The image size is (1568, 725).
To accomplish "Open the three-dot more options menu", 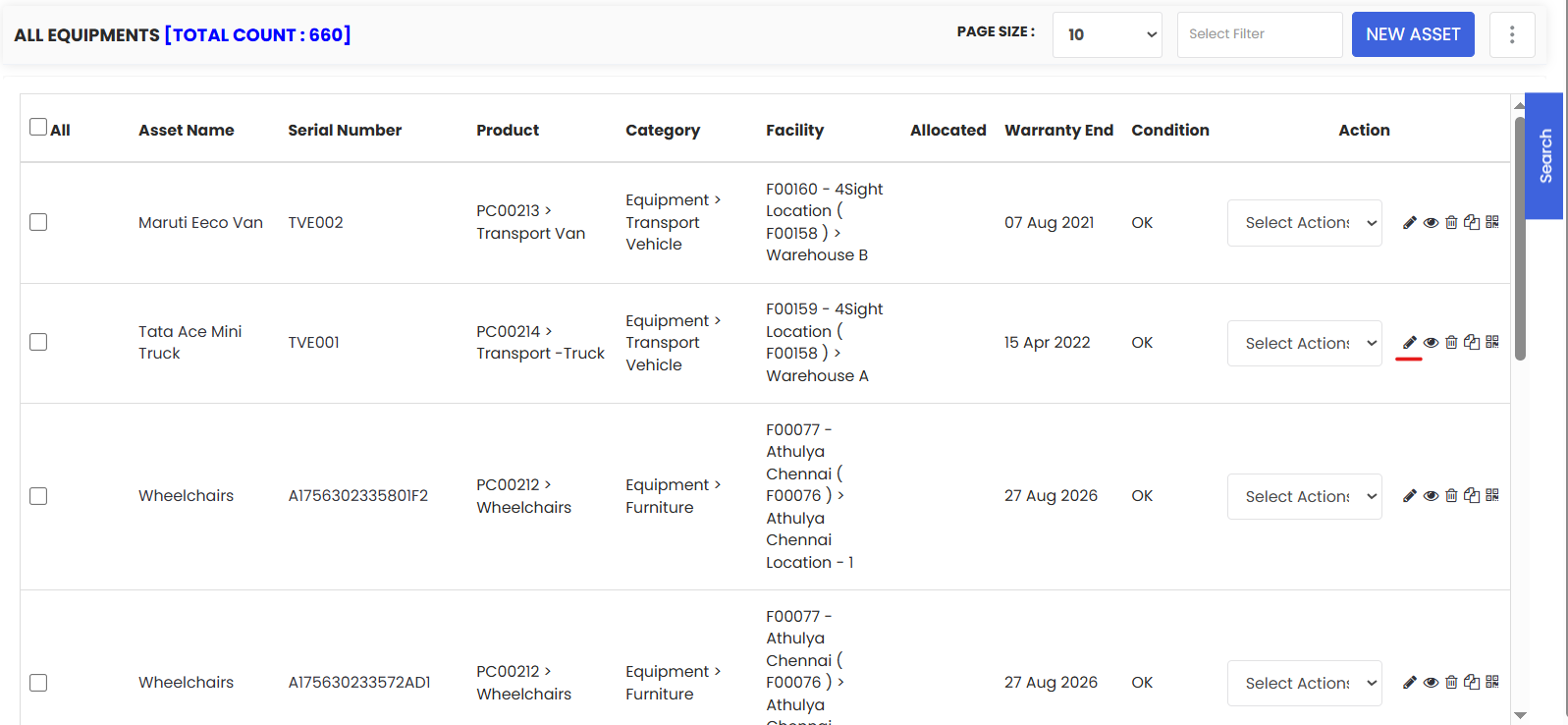I will point(1512,34).
